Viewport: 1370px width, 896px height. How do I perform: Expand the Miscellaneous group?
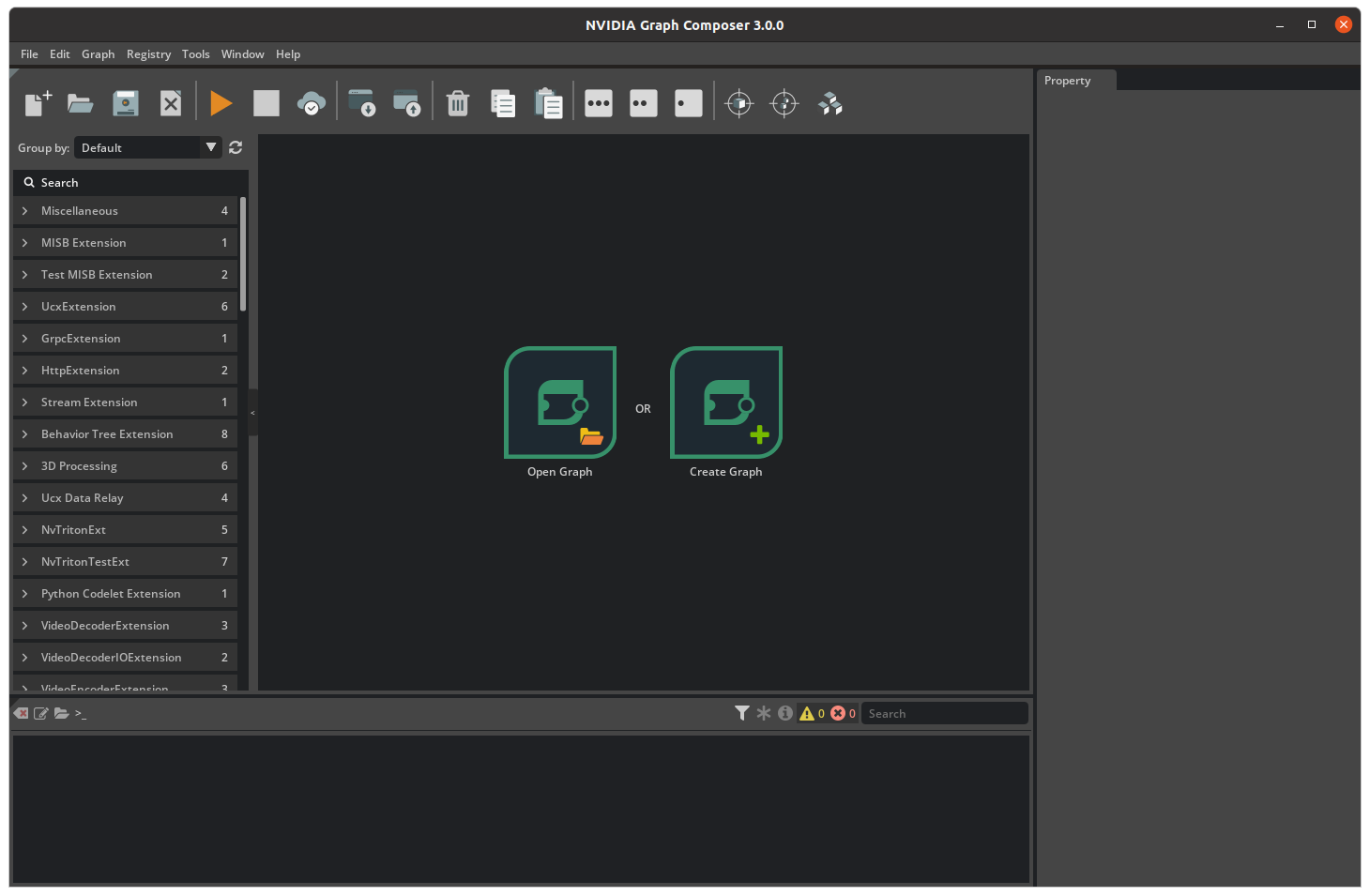tap(25, 211)
